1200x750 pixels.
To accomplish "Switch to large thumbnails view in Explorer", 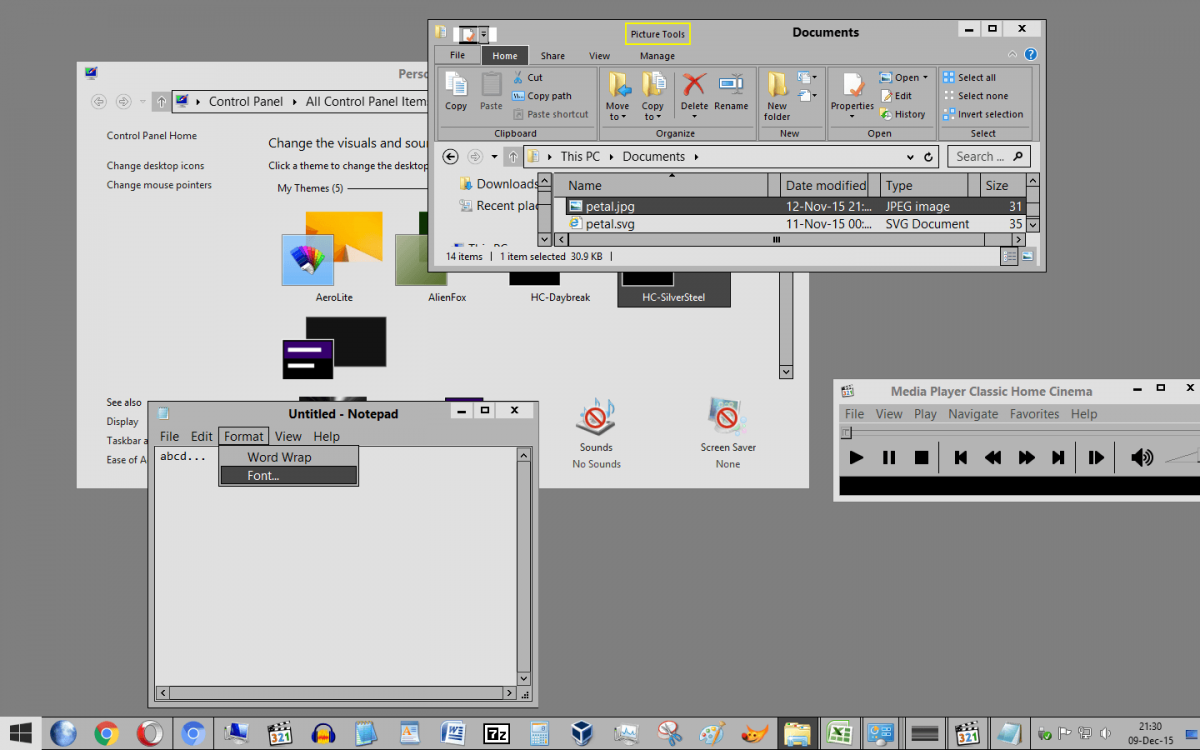I will (1027, 257).
